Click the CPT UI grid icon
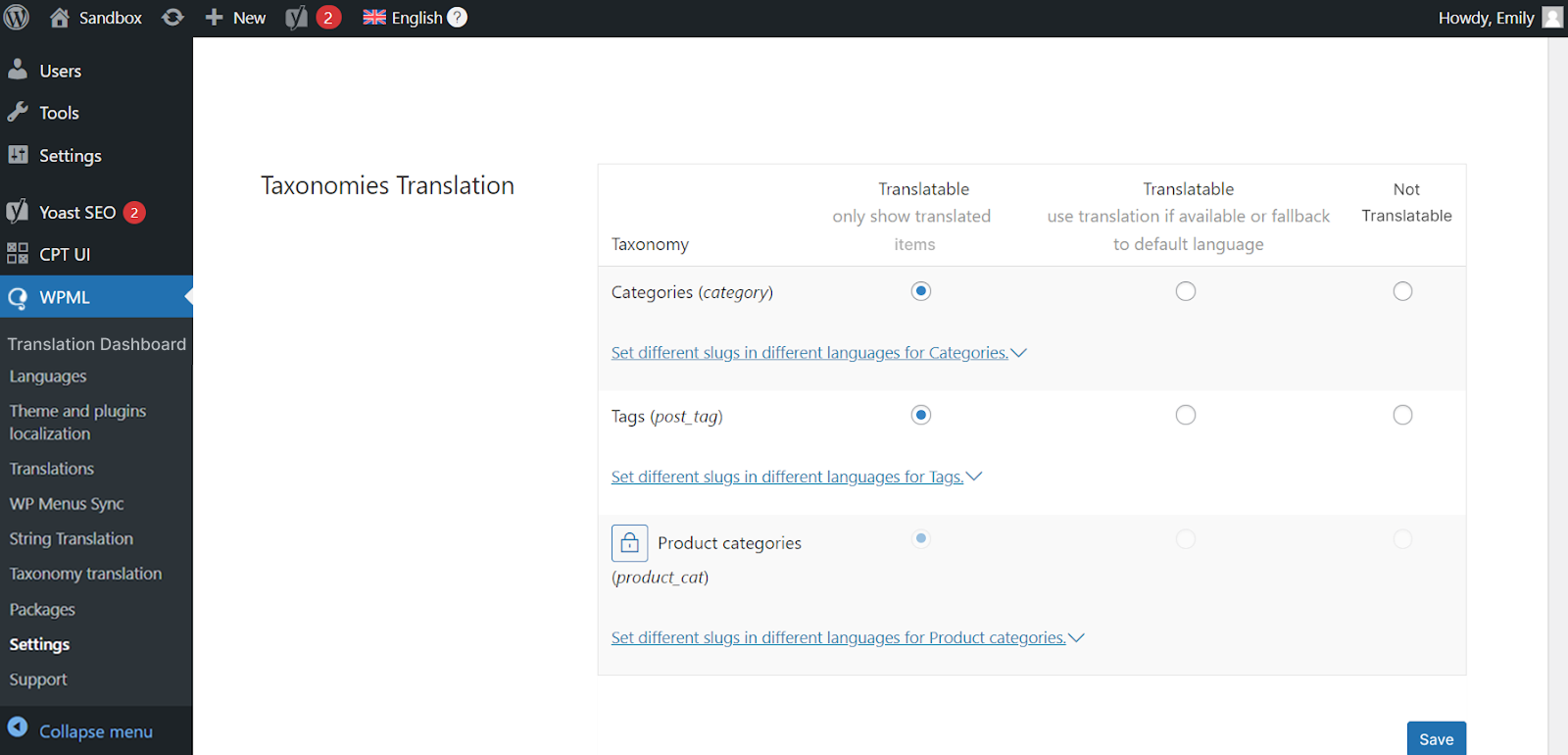This screenshot has height=755, width=1568. pyautogui.click(x=18, y=253)
